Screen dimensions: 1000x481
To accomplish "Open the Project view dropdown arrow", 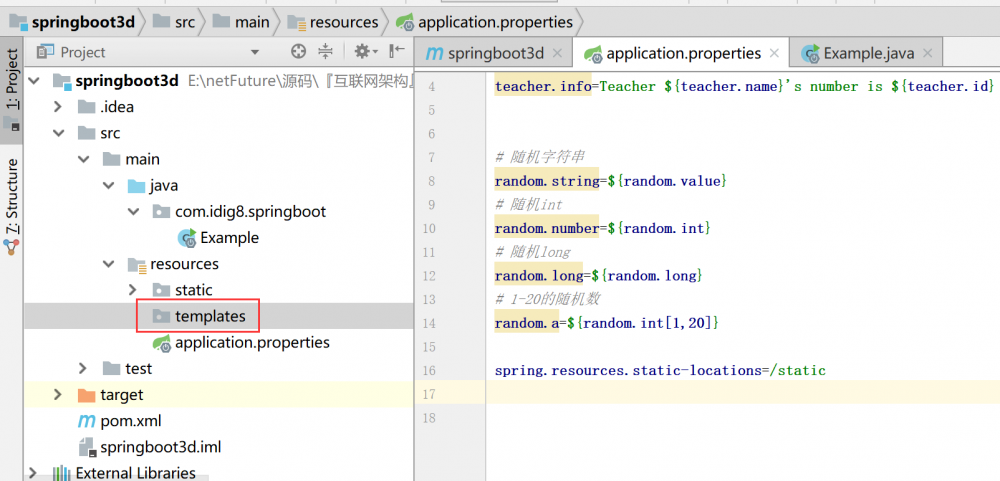I will click(255, 52).
